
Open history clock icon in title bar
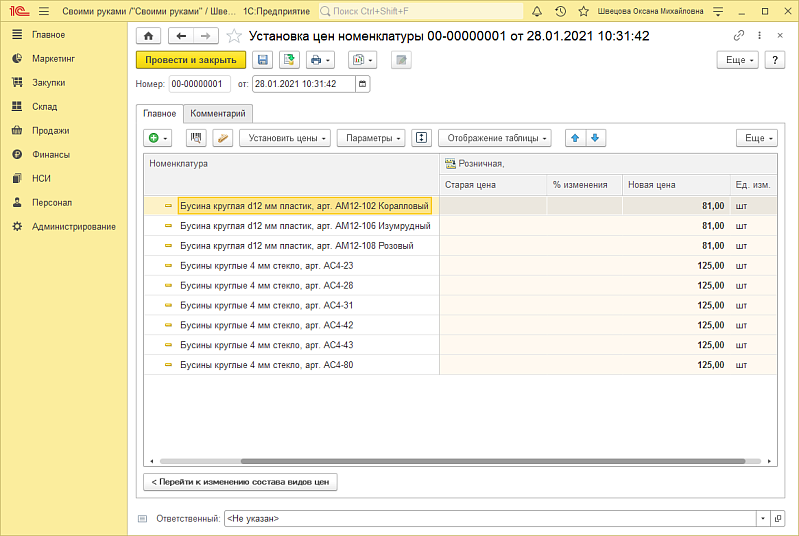click(560, 11)
